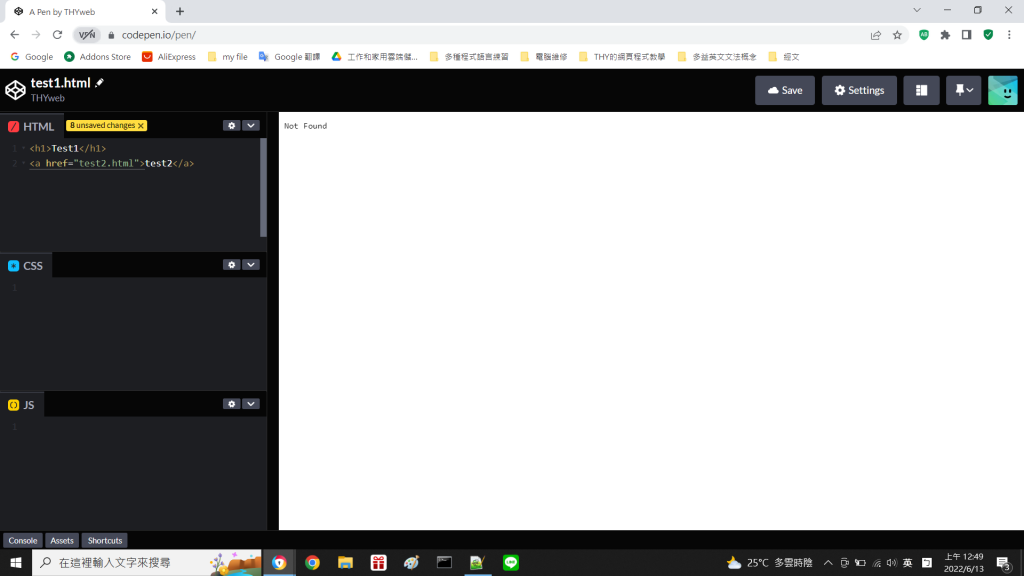Open the Assets panel
The image size is (1024, 576).
pyautogui.click(x=62, y=540)
